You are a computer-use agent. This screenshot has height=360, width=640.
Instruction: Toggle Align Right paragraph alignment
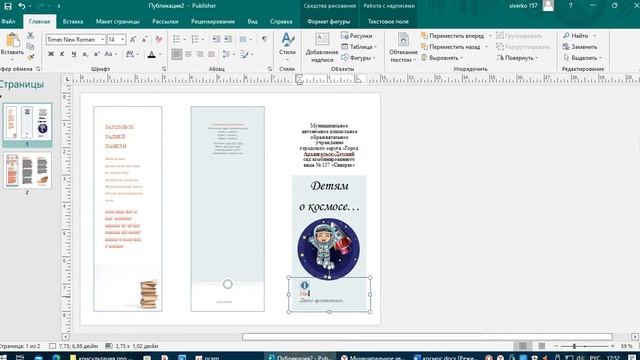(x=200, y=54)
